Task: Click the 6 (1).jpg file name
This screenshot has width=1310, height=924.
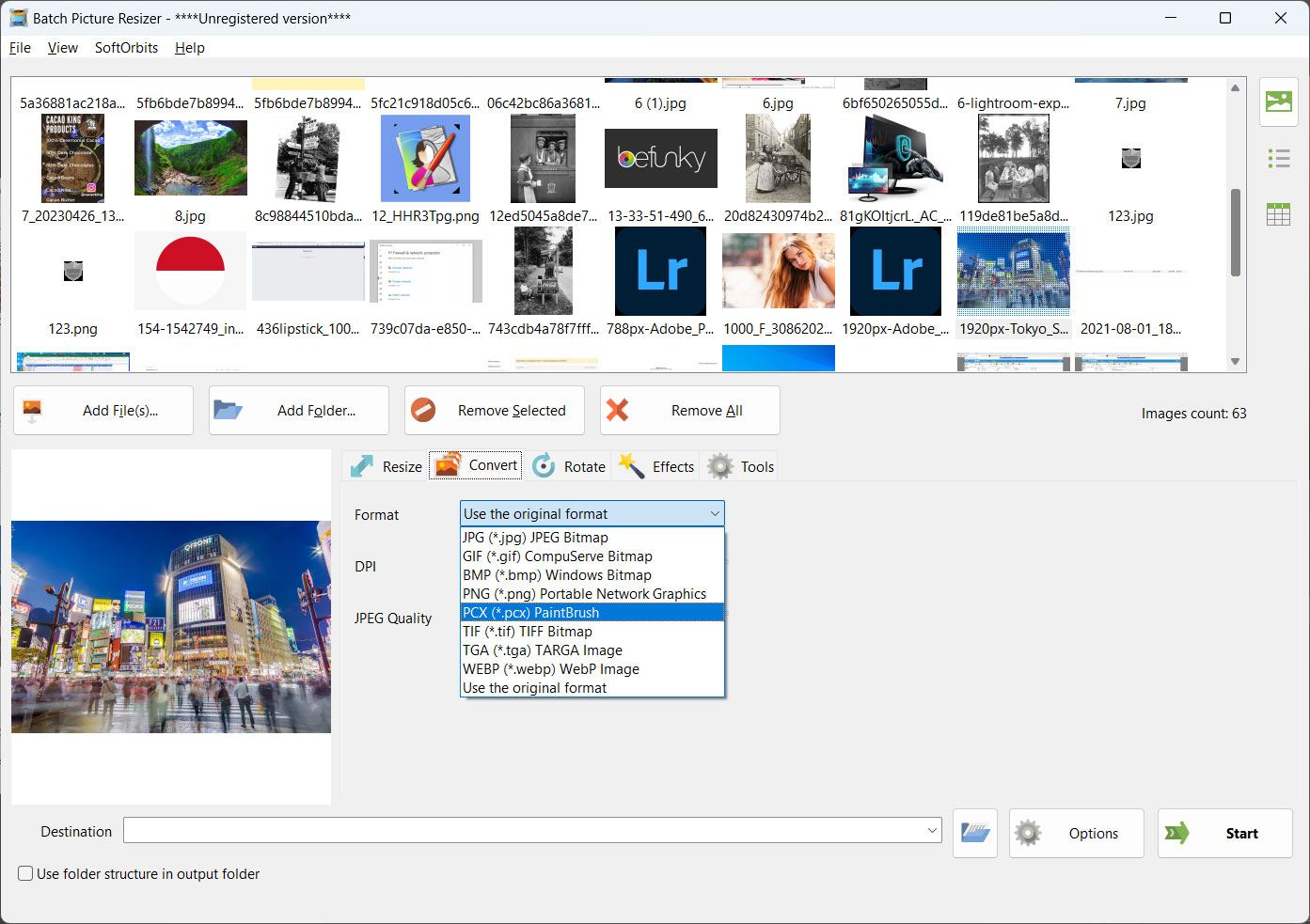Action: pos(660,103)
